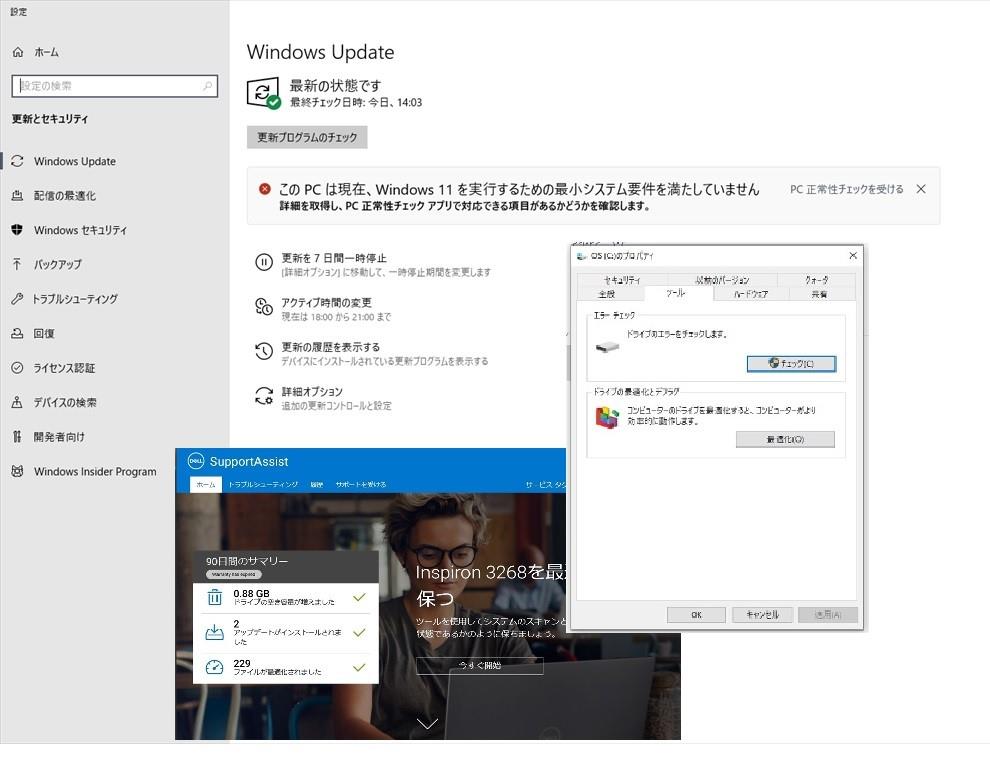The image size is (990, 766).
Task: Open ライセンス認証 checkmark icon
Action: tap(18, 368)
